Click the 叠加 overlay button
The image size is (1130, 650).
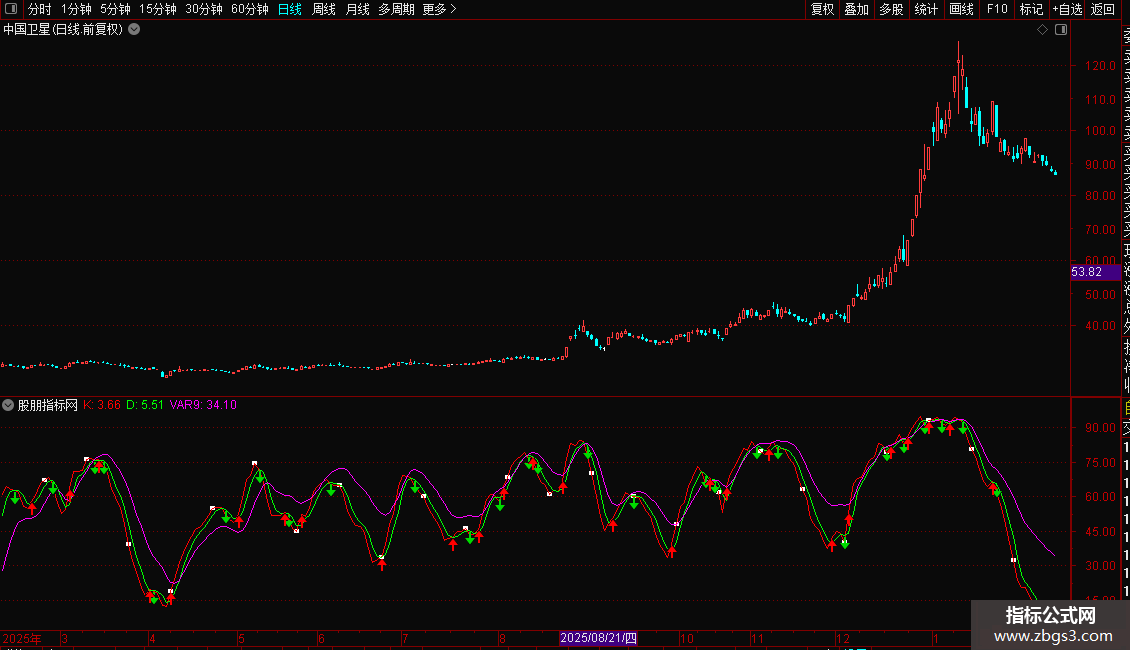click(857, 9)
